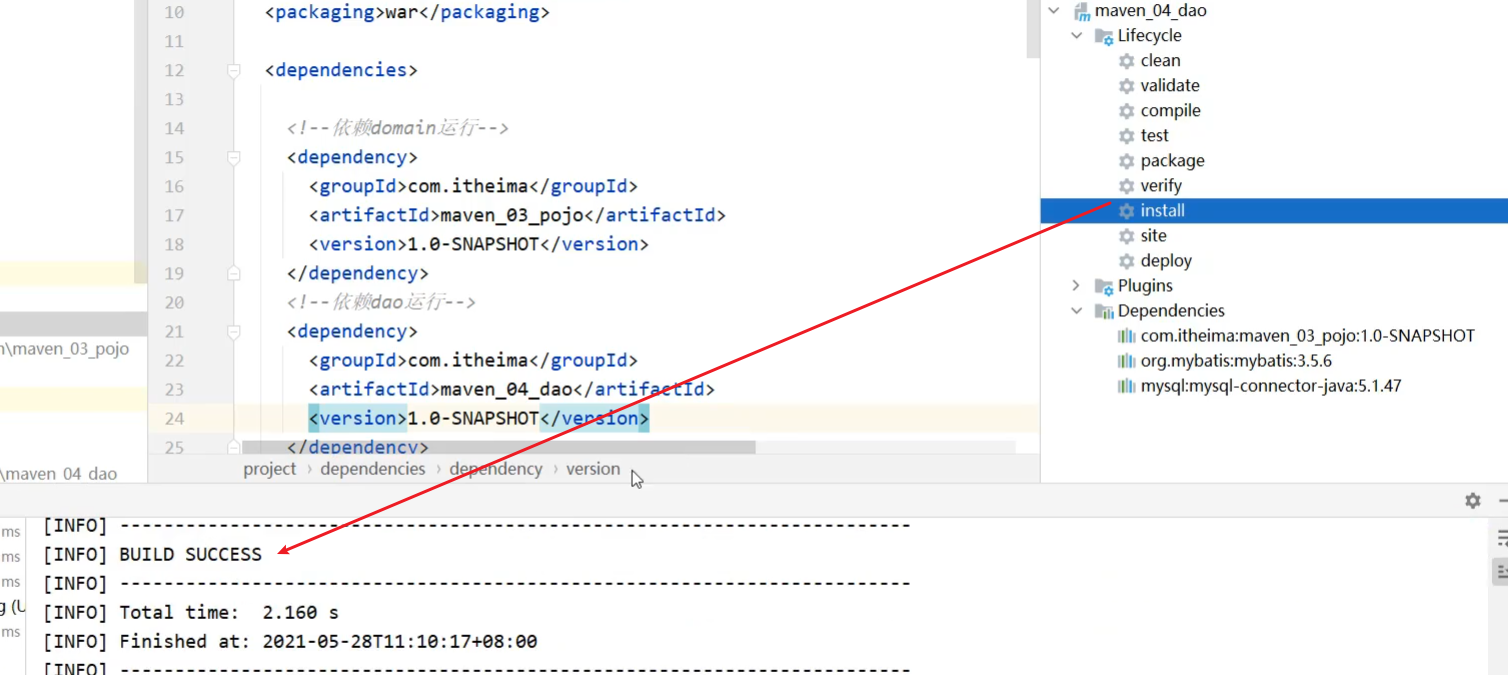
Task: Click the gear icon beside the clean goal
Action: click(x=1126, y=61)
